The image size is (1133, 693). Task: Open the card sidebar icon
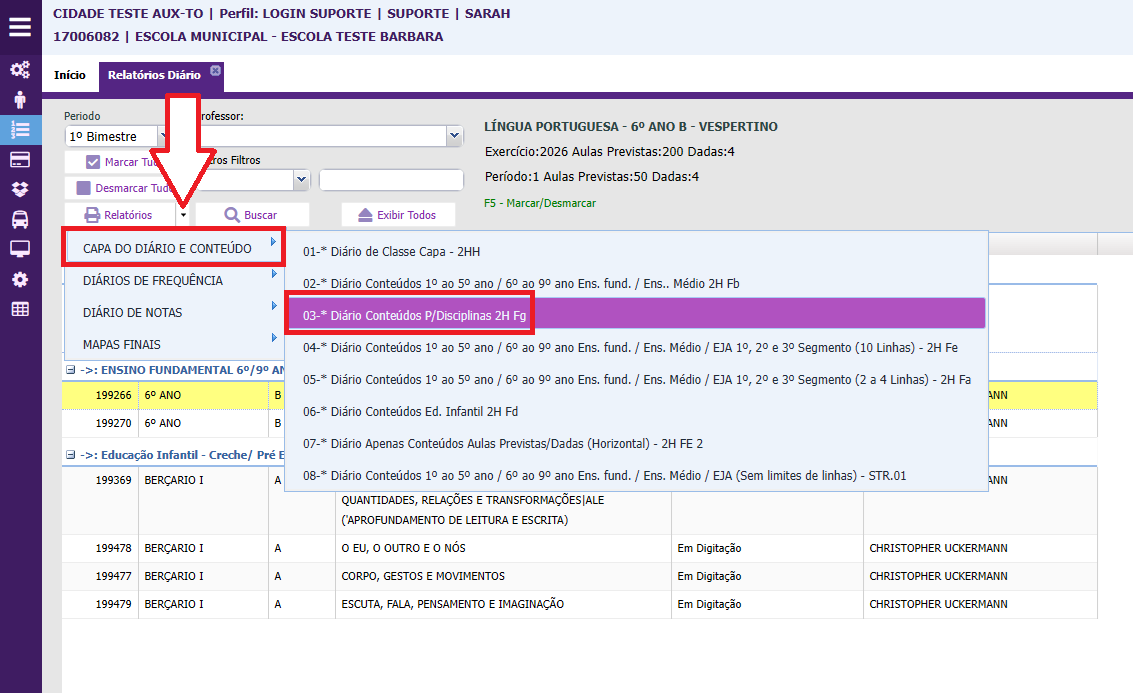click(x=20, y=160)
